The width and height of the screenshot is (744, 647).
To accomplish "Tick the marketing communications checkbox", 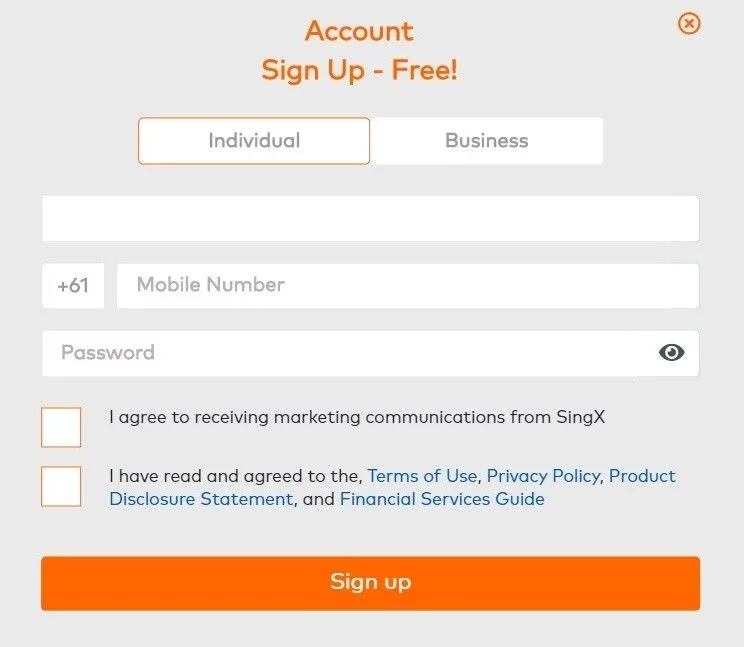I will click(61, 427).
